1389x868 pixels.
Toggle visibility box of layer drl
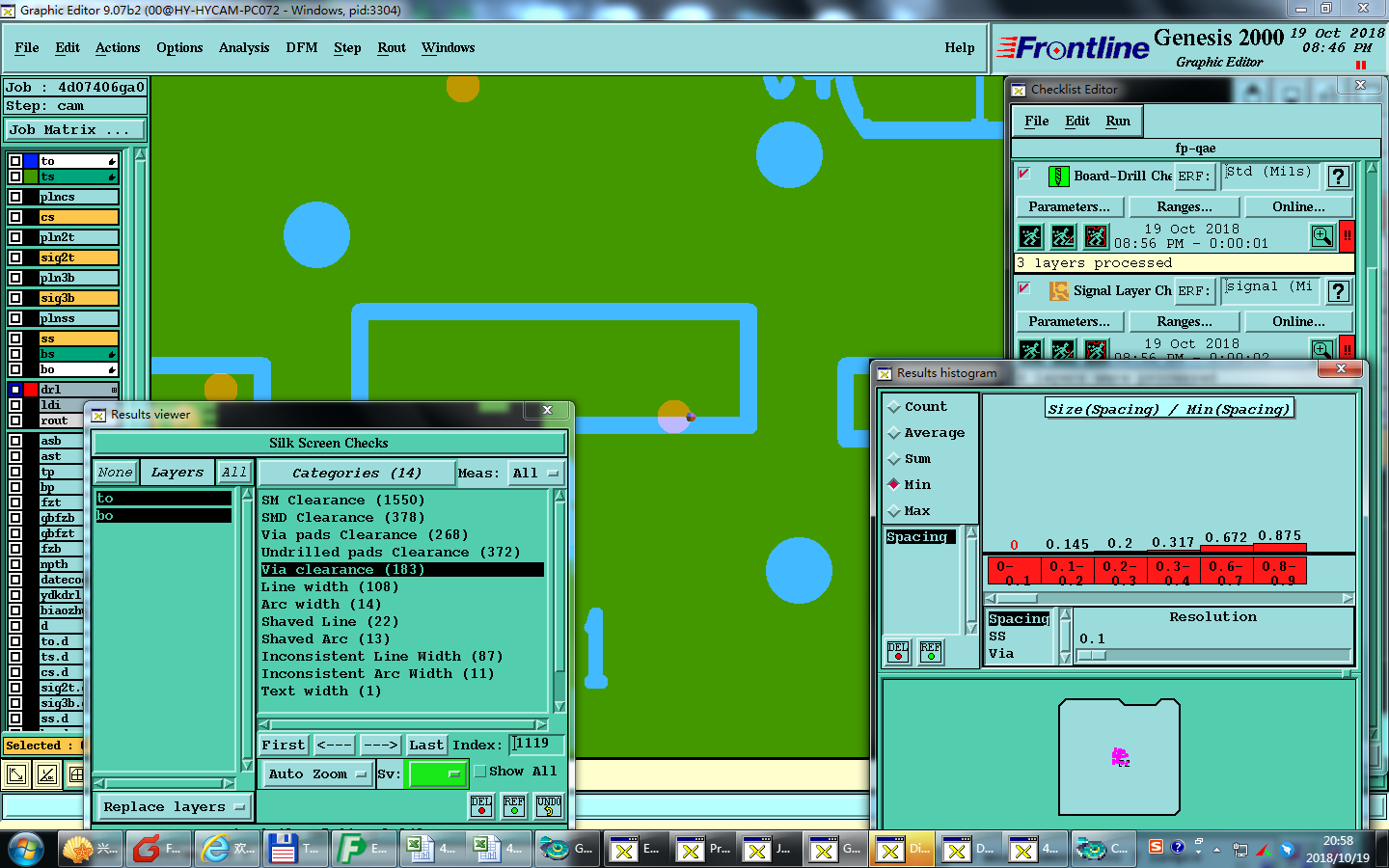15,390
